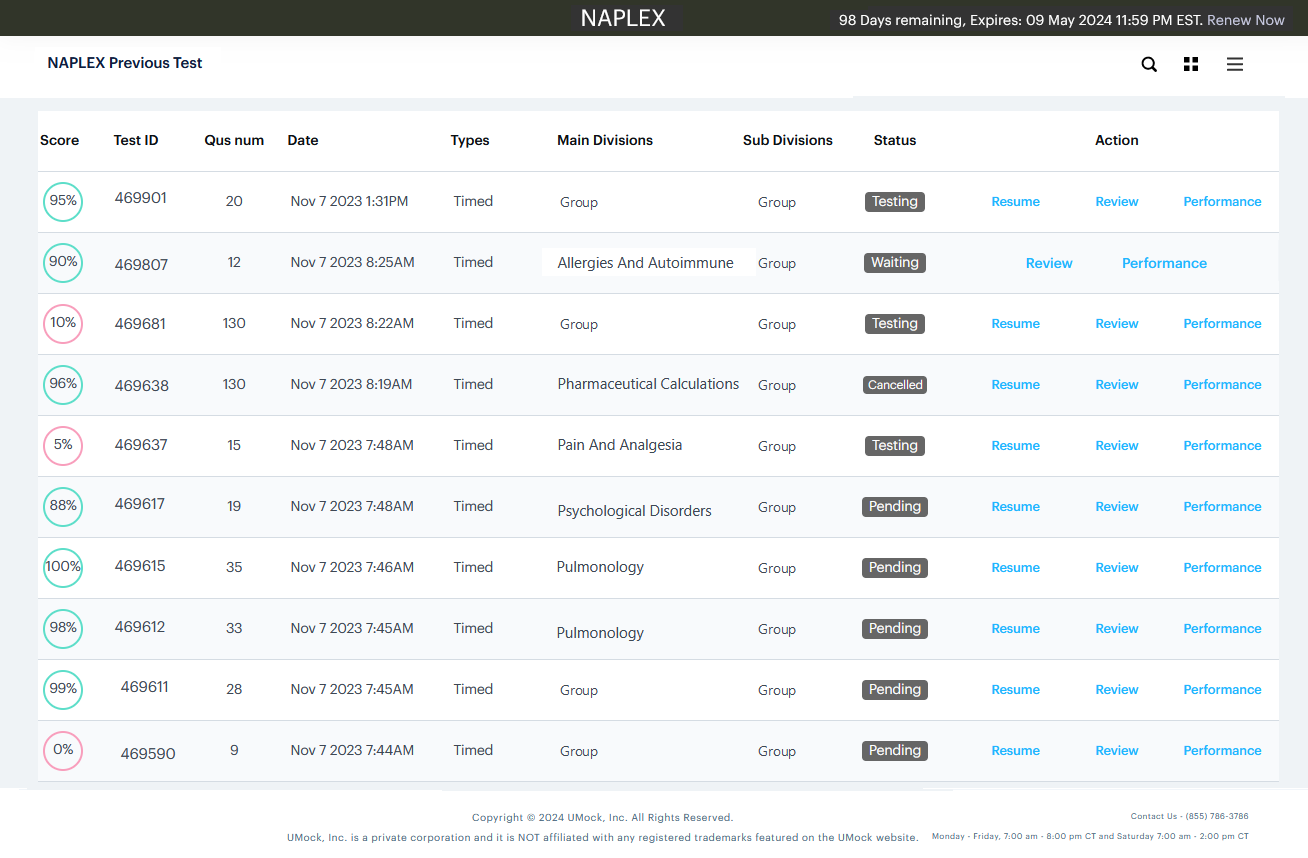Review test 469638
Image resolution: width=1308 pixels, height=858 pixels.
pyautogui.click(x=1117, y=385)
